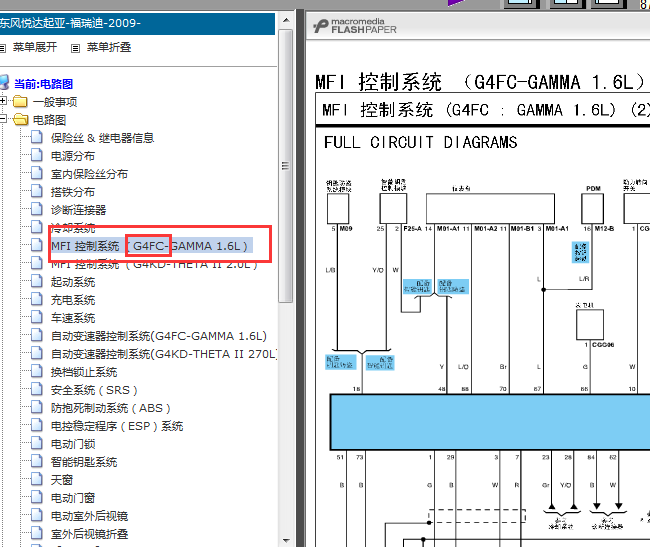
Task: Open 自动变速器控制系统(G4FC-GAMMA 1.6L)
Action: click(159, 336)
